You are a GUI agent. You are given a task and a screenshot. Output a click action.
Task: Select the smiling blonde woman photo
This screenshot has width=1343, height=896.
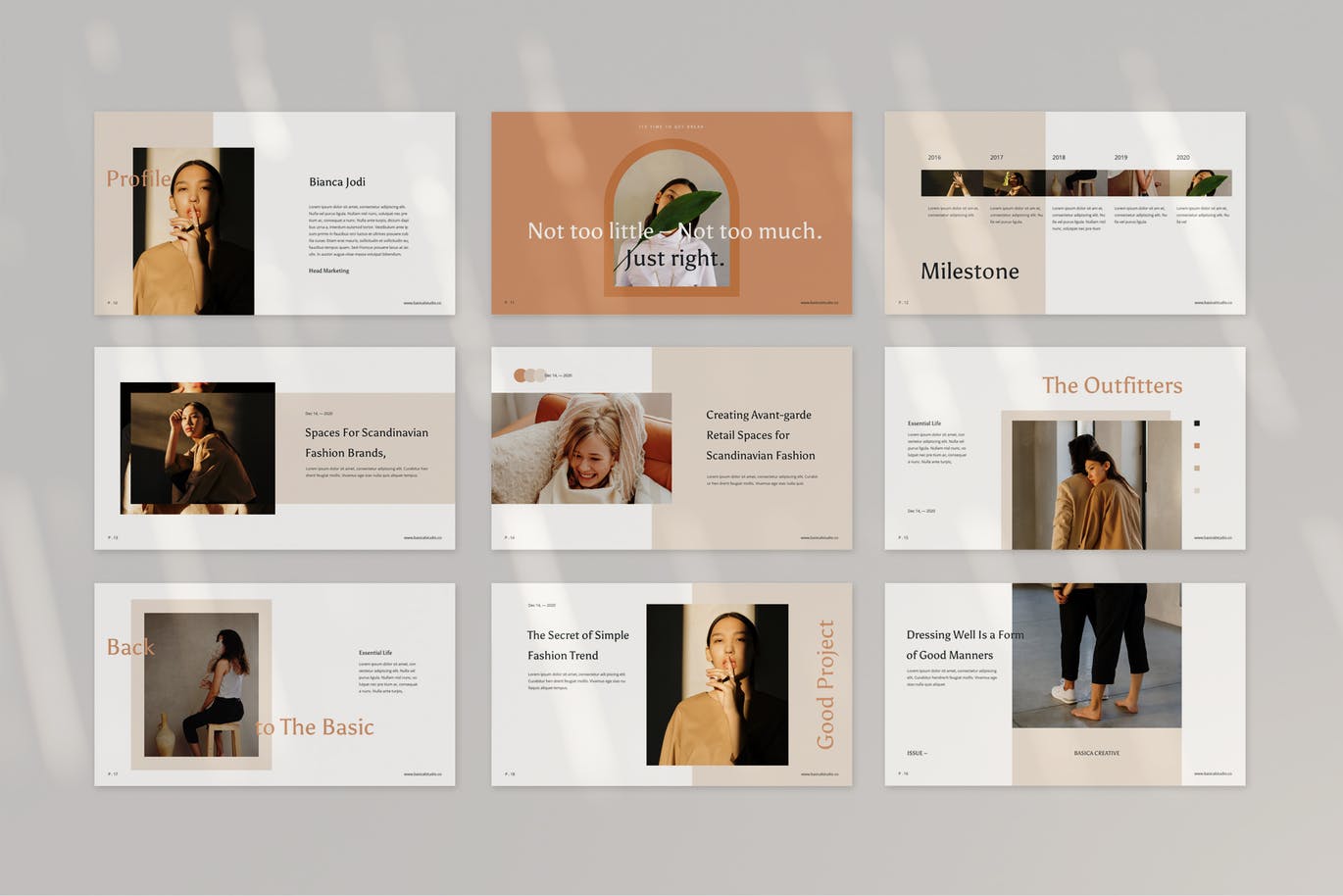tap(581, 448)
